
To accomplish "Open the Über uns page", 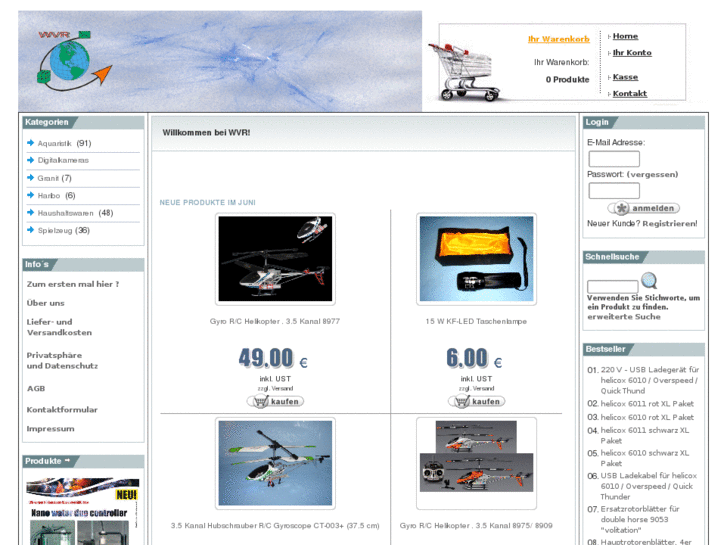I will pos(45,303).
